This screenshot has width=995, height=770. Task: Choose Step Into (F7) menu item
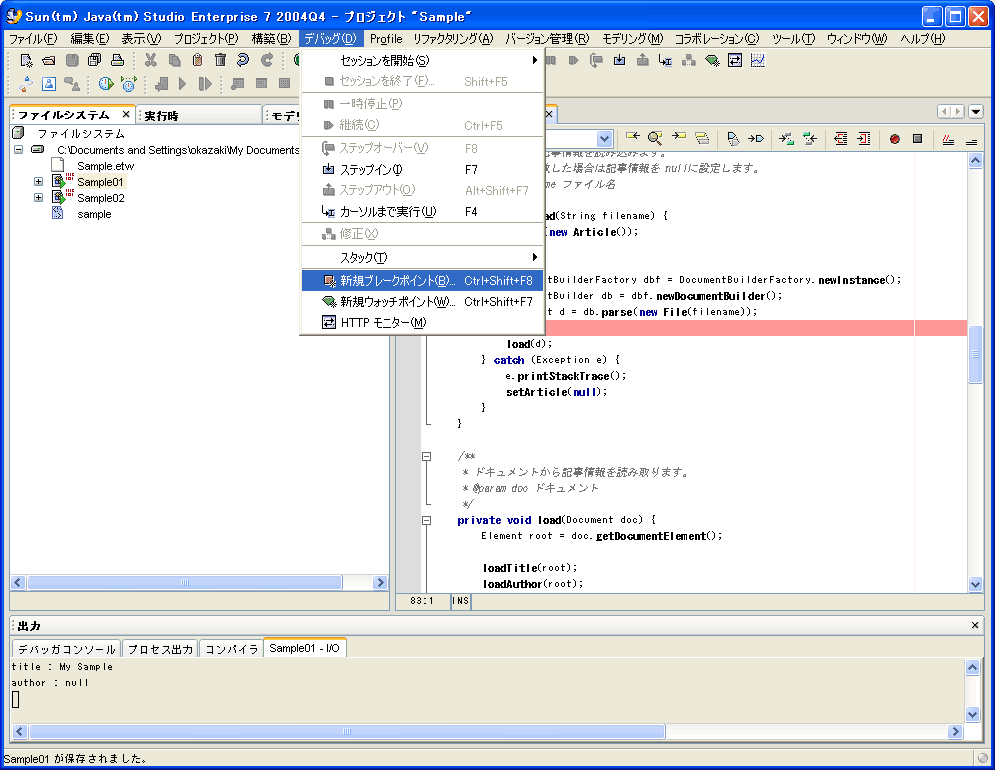coord(423,169)
